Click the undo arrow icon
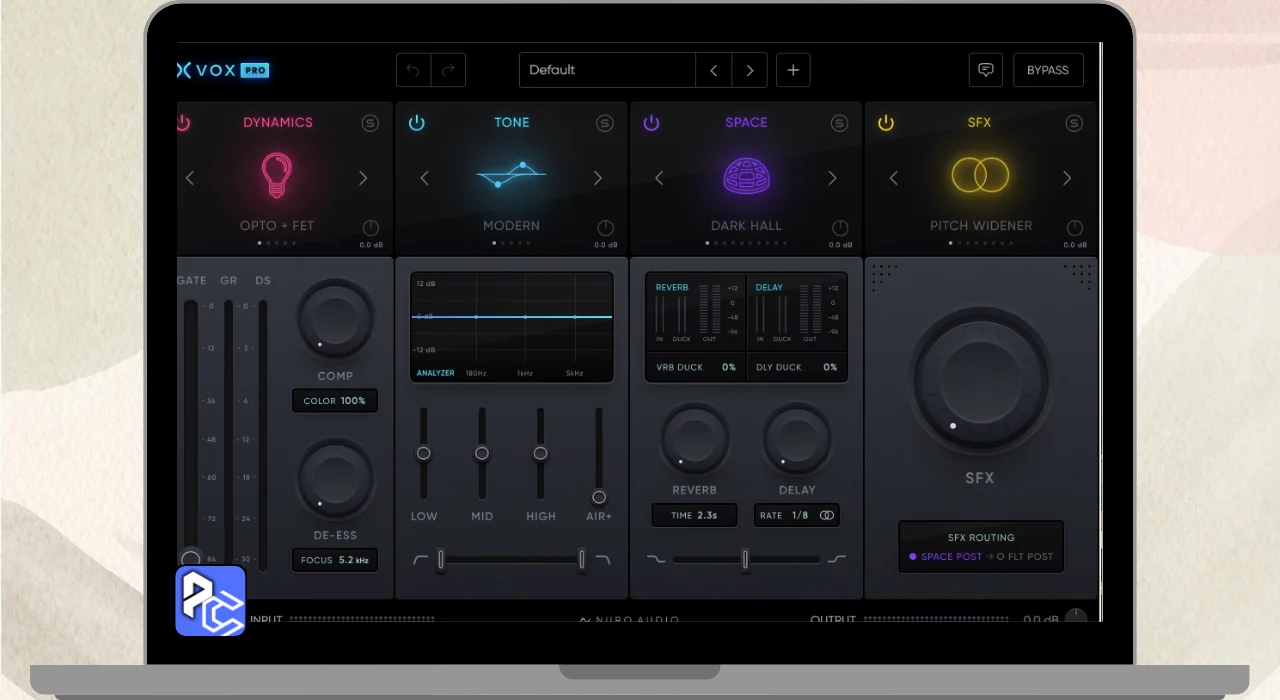 pyautogui.click(x=413, y=70)
